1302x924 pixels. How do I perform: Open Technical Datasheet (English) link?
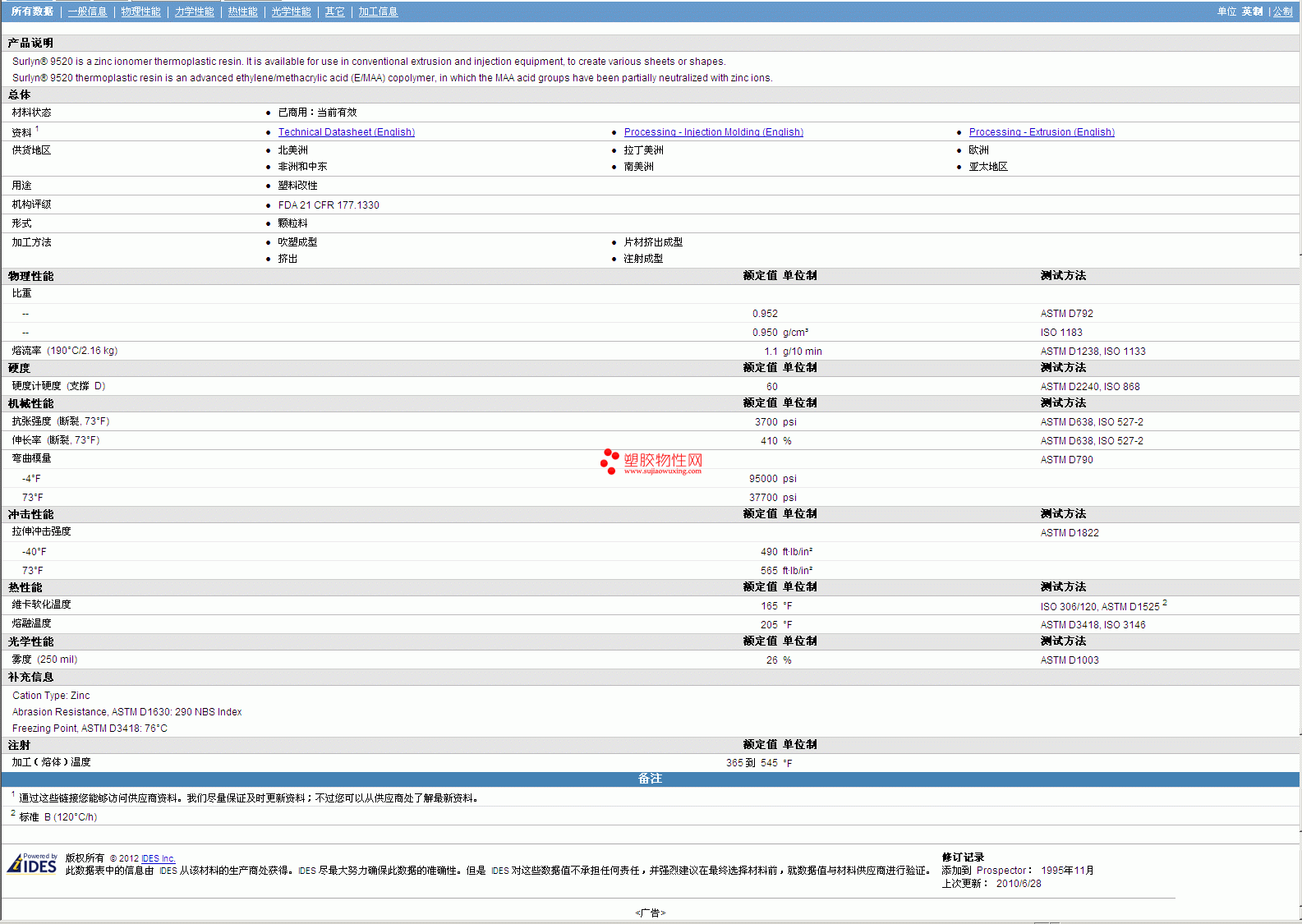coord(346,132)
